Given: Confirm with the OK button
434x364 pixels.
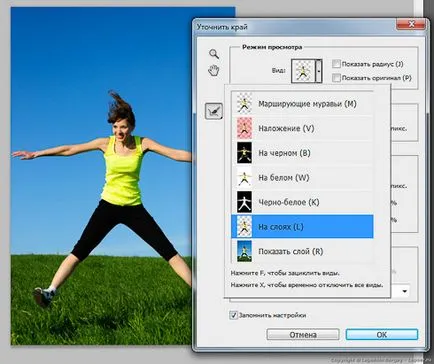Looking at the screenshot, I should (382, 334).
